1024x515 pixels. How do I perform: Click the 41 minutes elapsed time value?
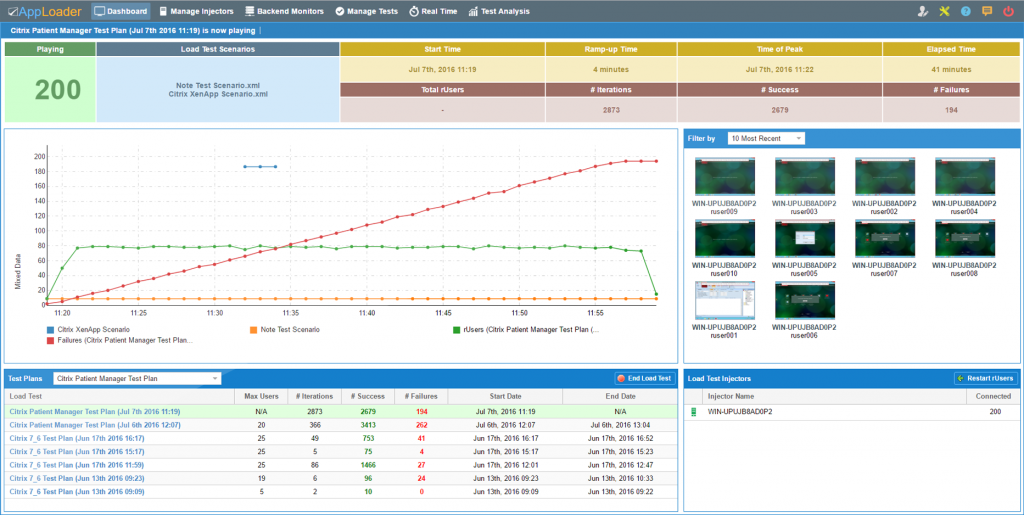click(x=951, y=69)
